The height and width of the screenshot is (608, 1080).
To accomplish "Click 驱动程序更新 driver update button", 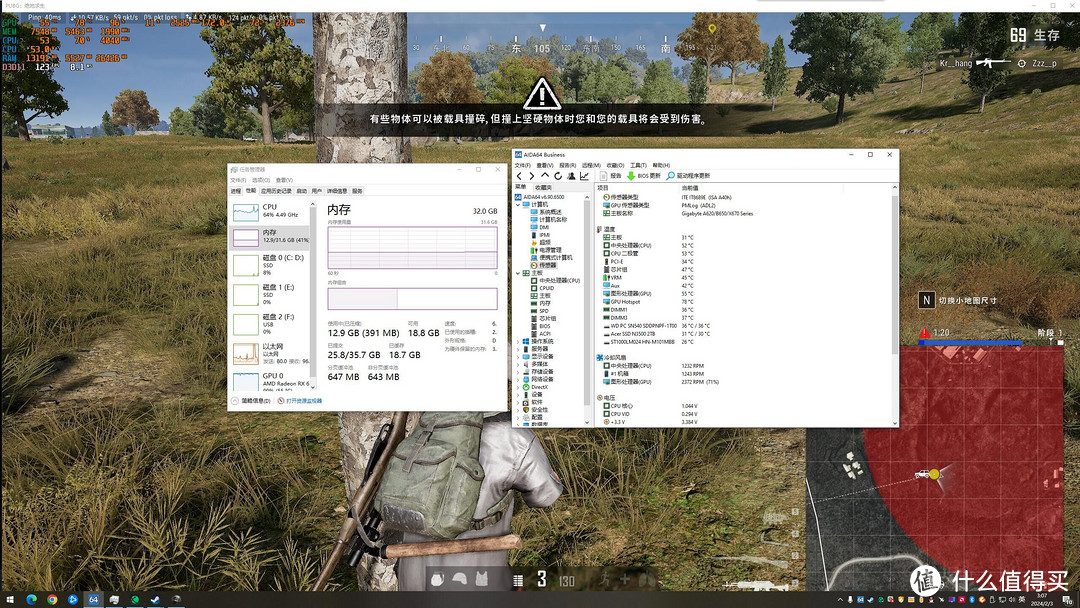I will [688, 176].
